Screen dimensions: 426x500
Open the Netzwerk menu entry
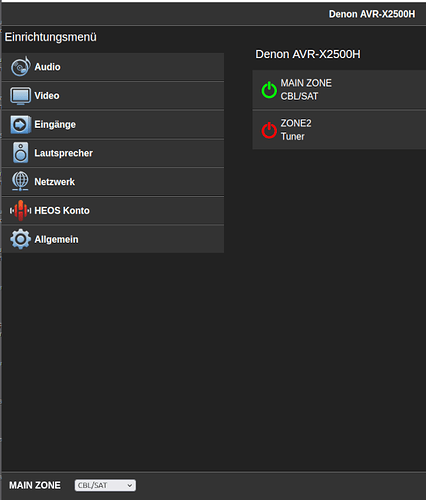point(113,182)
